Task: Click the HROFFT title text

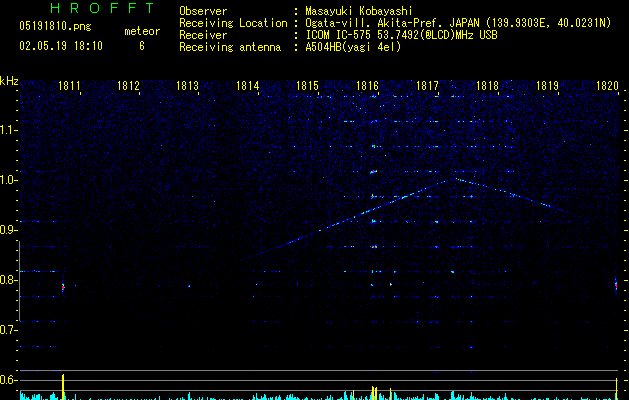Action: pos(103,8)
